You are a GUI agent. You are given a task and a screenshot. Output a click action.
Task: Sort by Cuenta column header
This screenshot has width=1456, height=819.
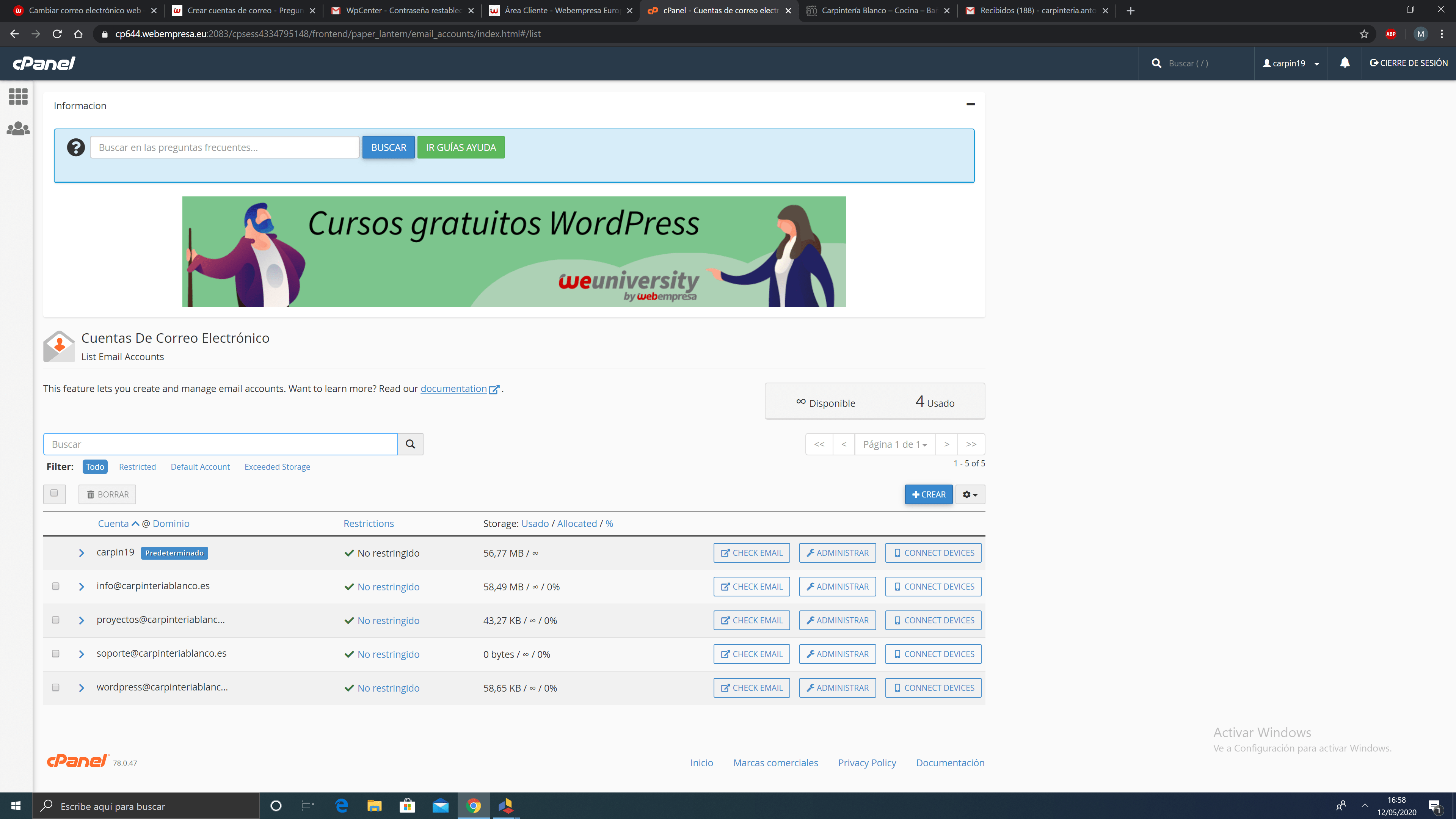pos(114,524)
